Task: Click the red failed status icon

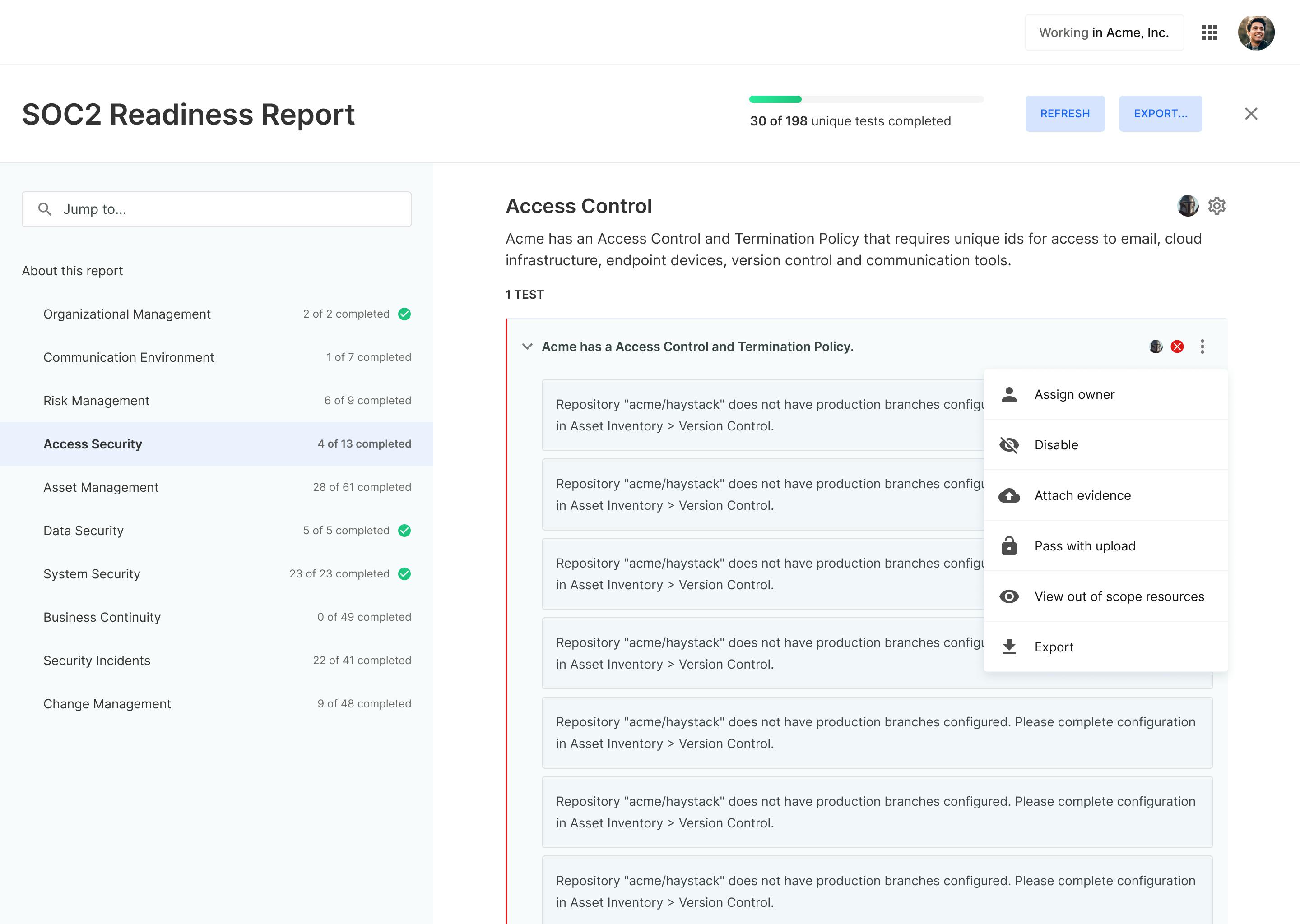Action: coord(1177,346)
